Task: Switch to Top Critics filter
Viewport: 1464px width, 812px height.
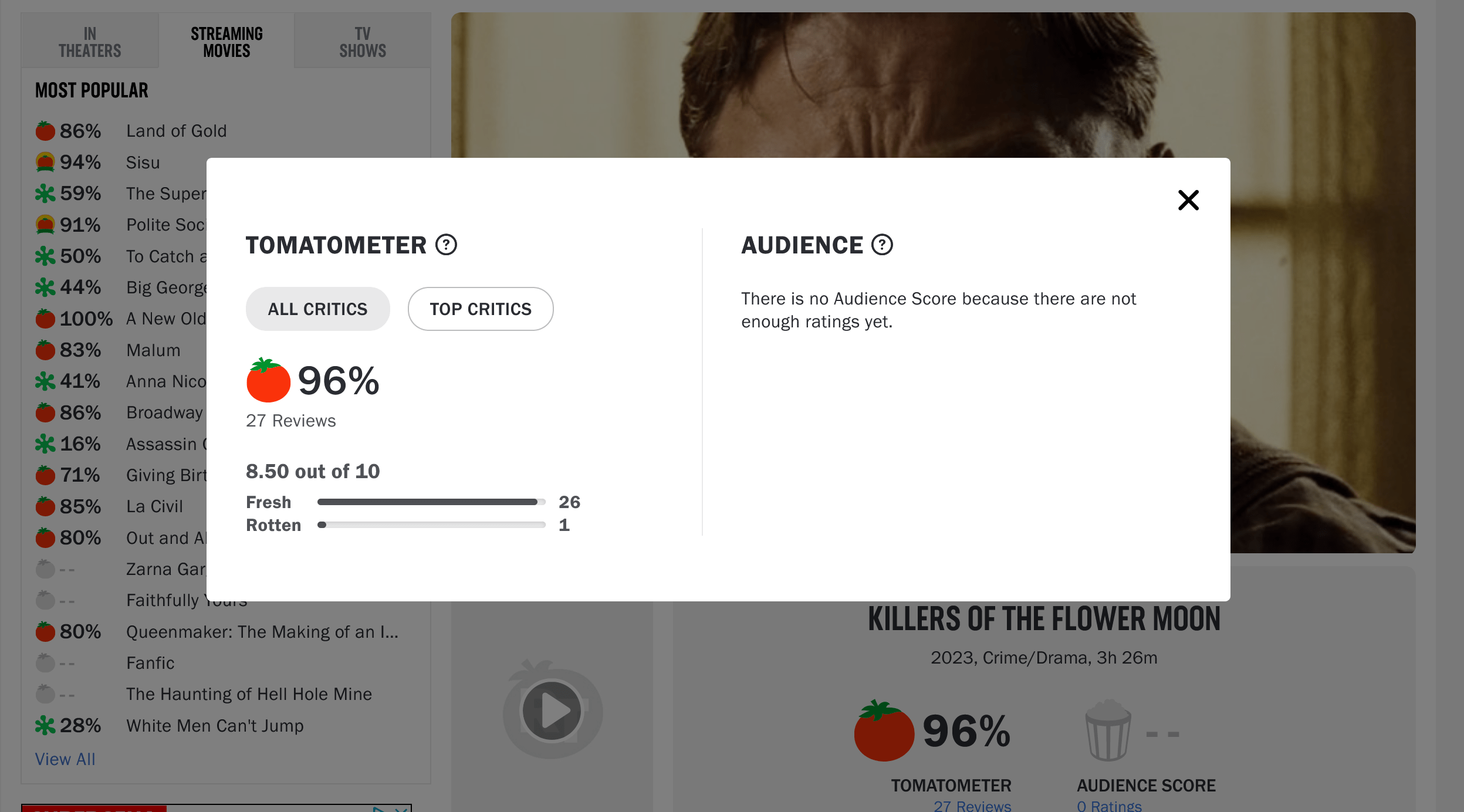Action: click(x=480, y=309)
